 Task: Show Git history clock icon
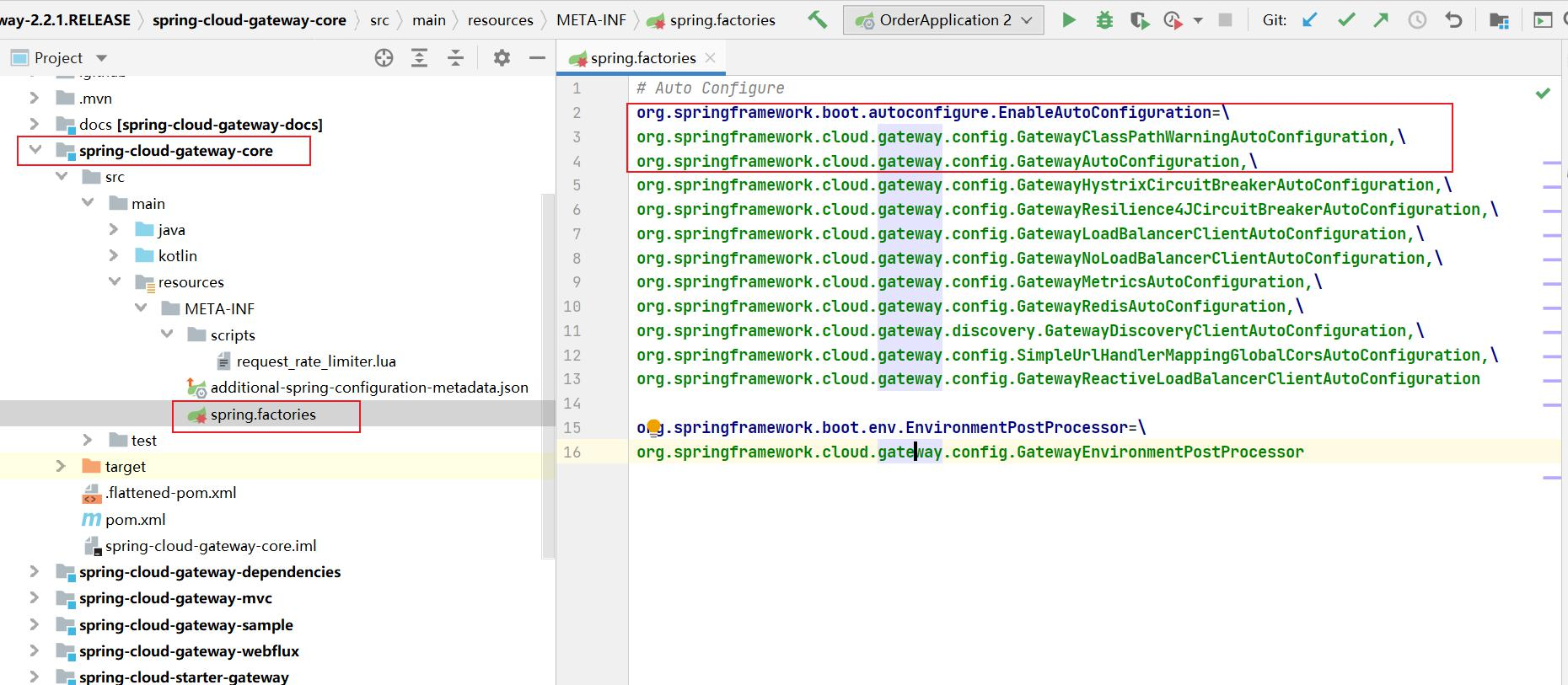tap(1418, 20)
